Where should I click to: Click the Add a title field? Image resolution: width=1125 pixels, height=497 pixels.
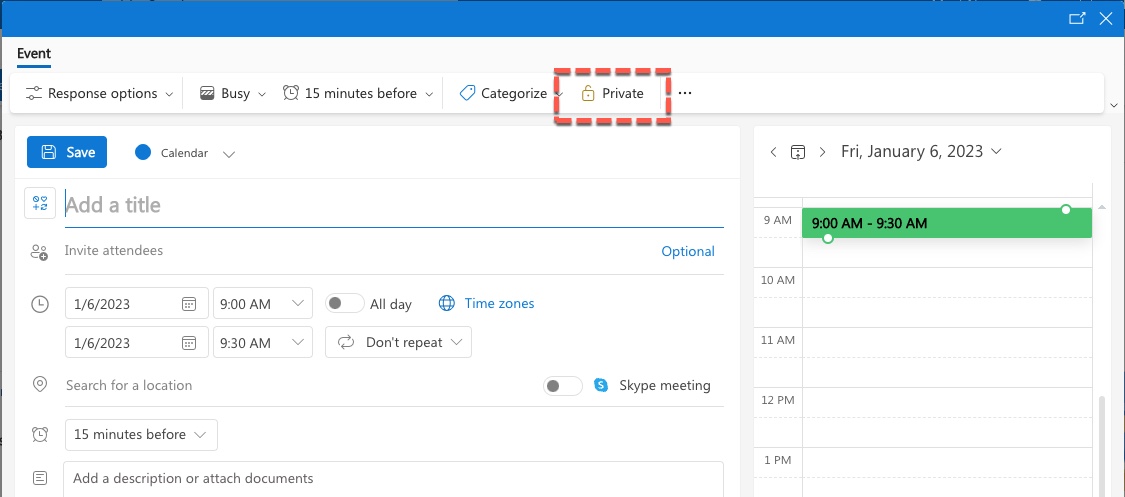(394, 205)
